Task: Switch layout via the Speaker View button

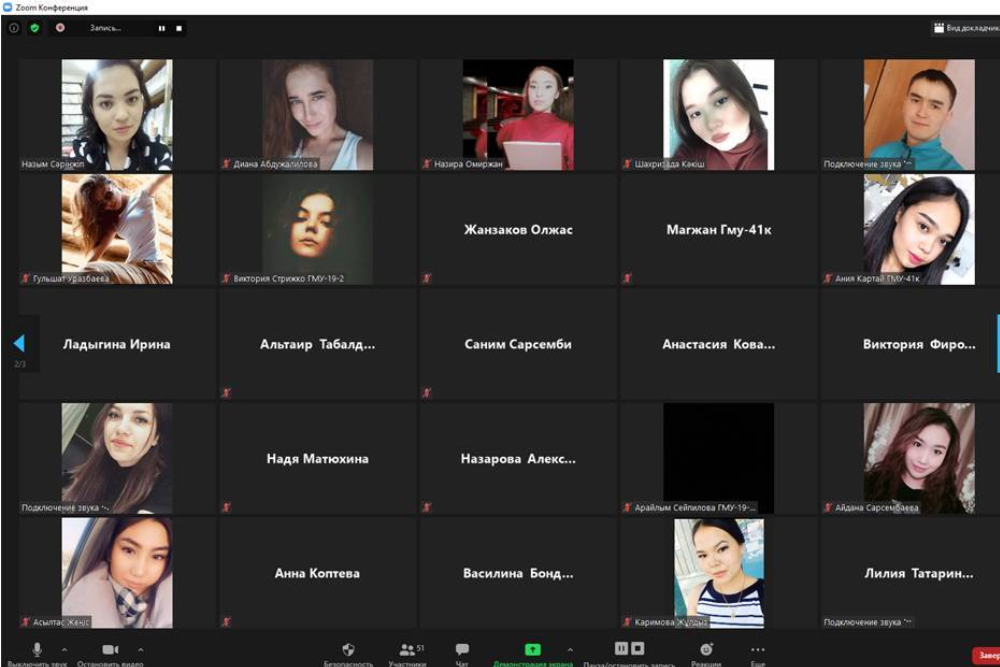Action: [966, 28]
